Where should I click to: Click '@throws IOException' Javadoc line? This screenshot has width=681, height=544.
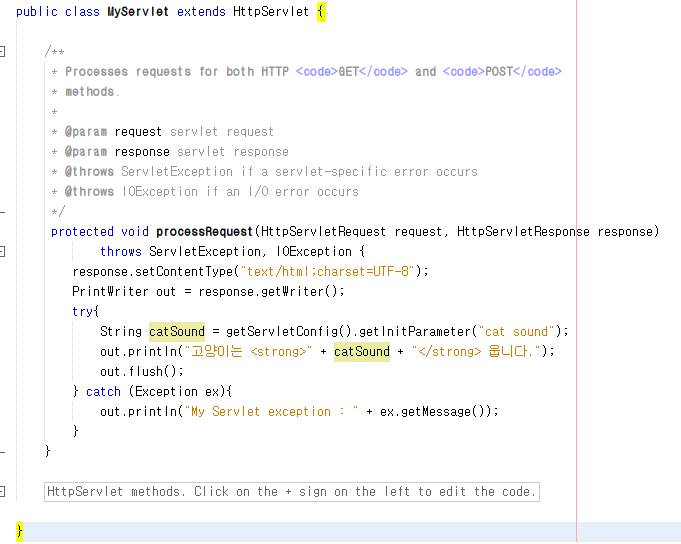click(x=212, y=191)
